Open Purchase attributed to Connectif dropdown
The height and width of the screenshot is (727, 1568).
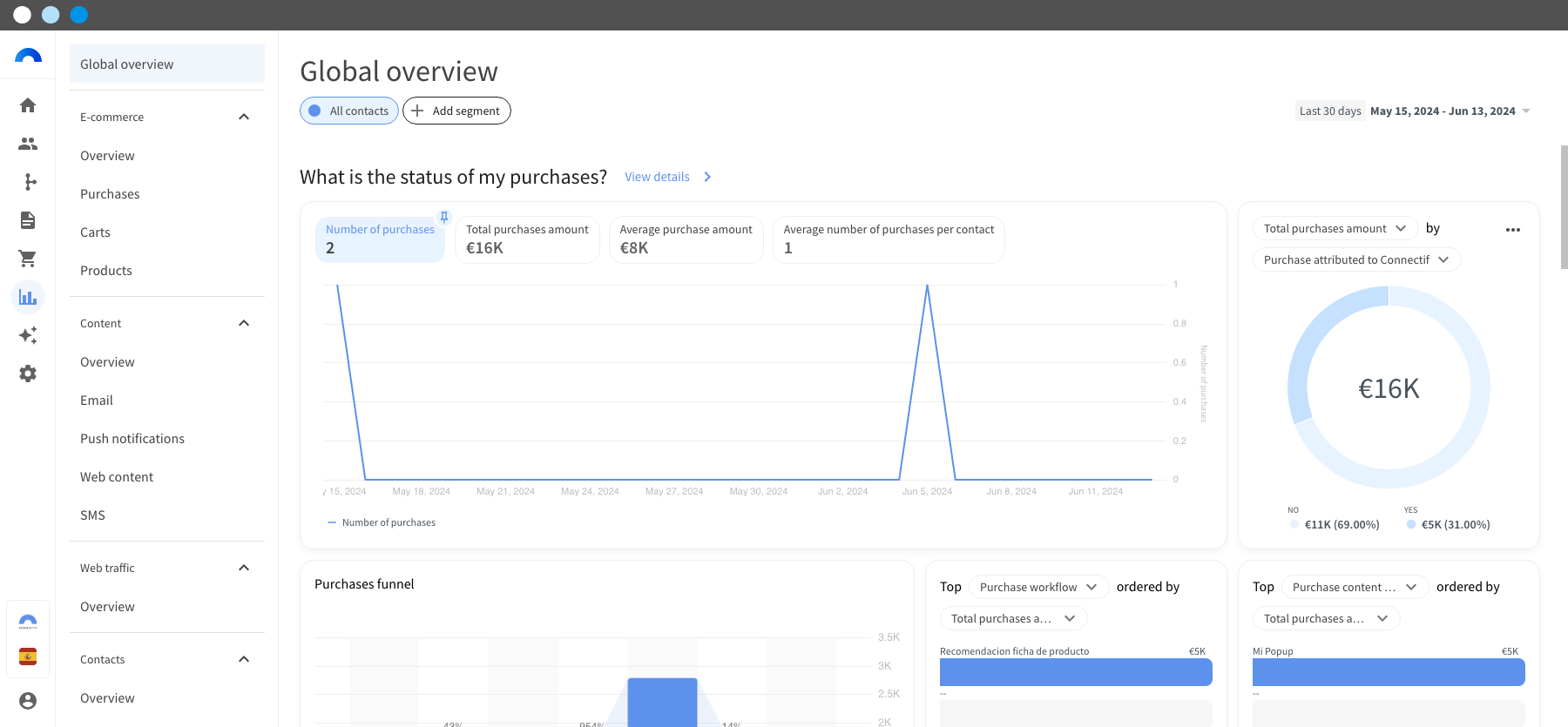click(1356, 259)
